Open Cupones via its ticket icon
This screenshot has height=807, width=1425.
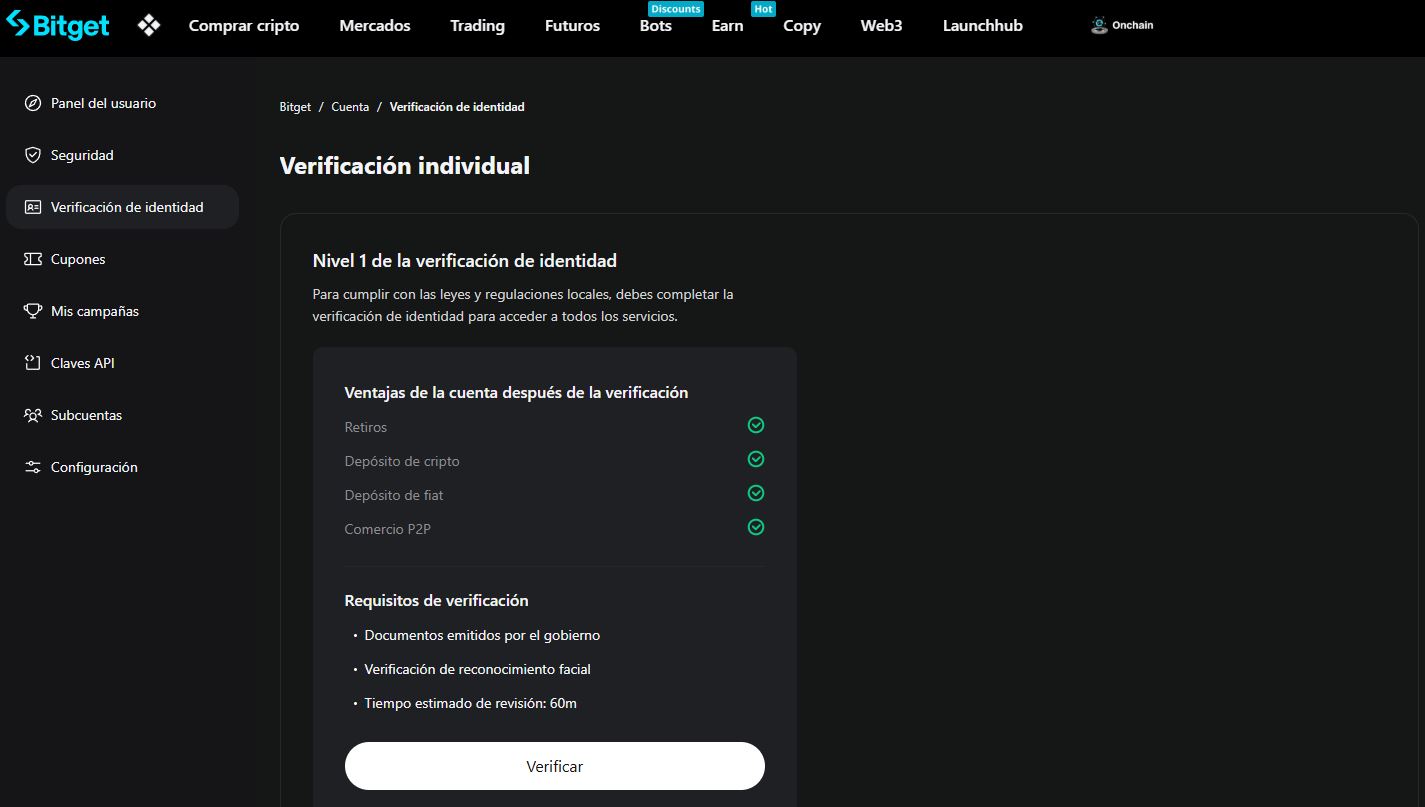(31, 259)
